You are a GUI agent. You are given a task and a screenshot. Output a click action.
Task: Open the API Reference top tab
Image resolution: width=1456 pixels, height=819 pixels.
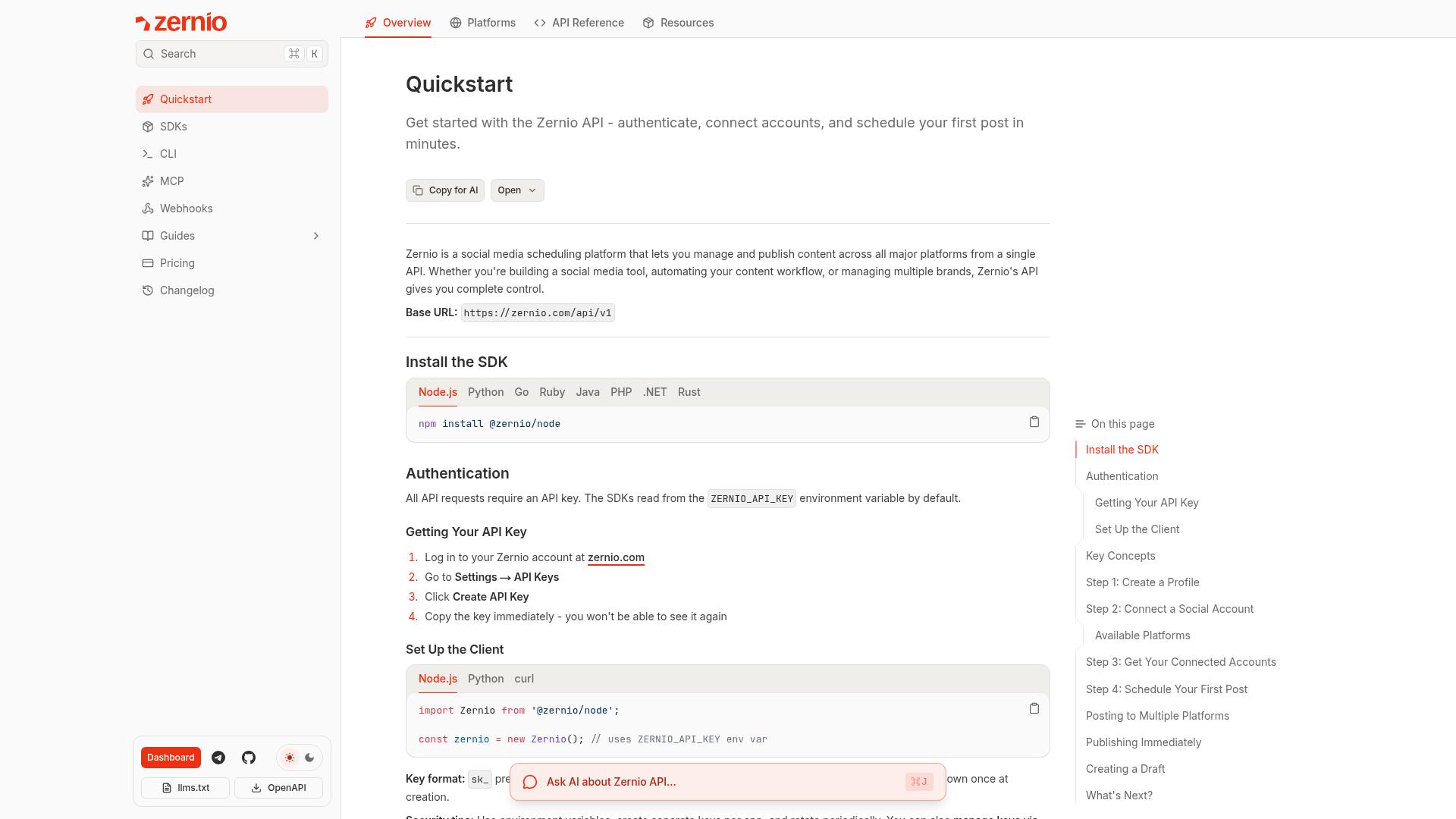[x=579, y=23]
